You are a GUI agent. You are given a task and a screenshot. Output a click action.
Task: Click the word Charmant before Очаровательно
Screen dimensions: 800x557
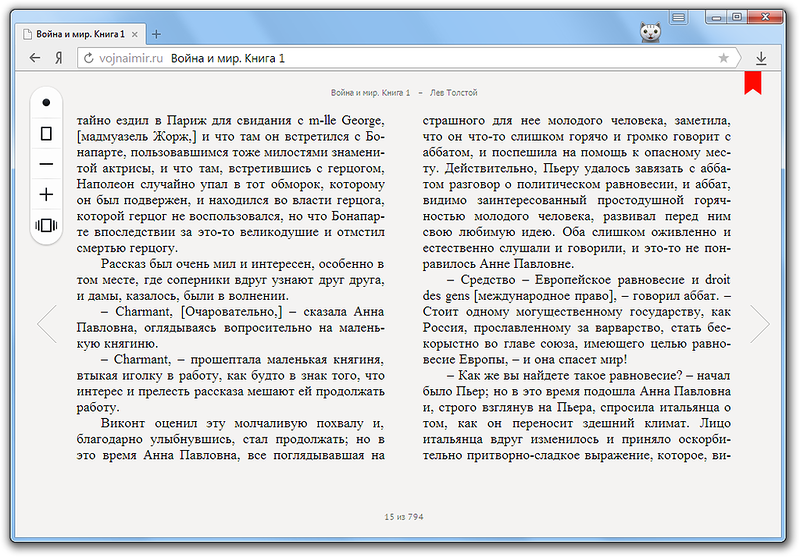point(144,311)
